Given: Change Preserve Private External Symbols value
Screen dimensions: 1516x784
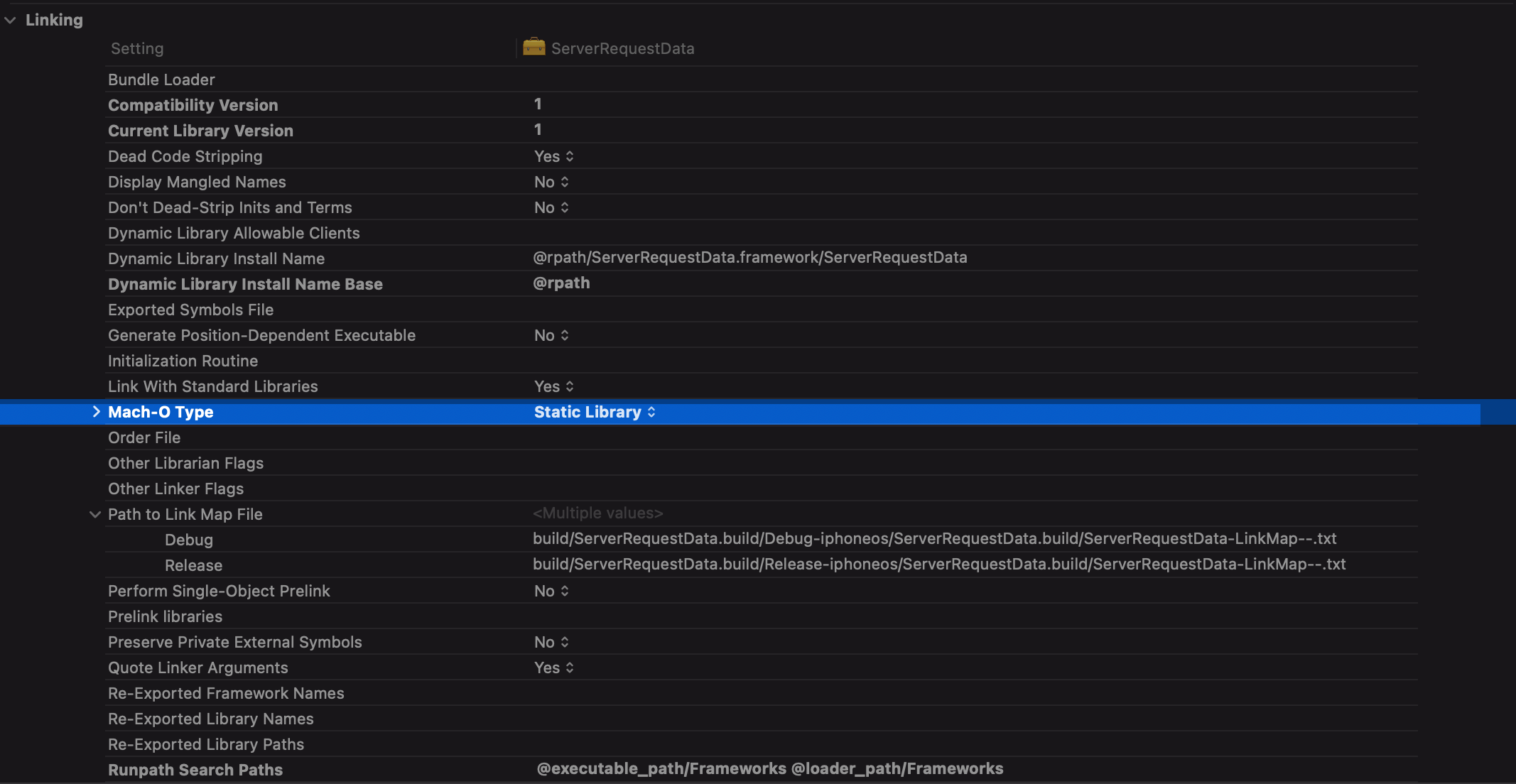Looking at the screenshot, I should (551, 642).
